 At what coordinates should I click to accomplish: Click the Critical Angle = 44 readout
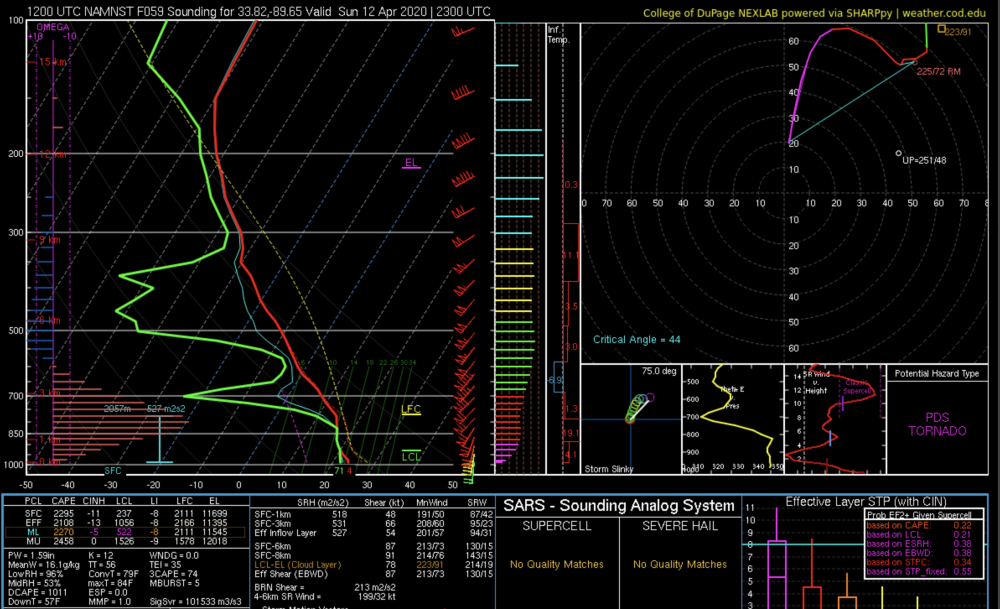coord(636,340)
